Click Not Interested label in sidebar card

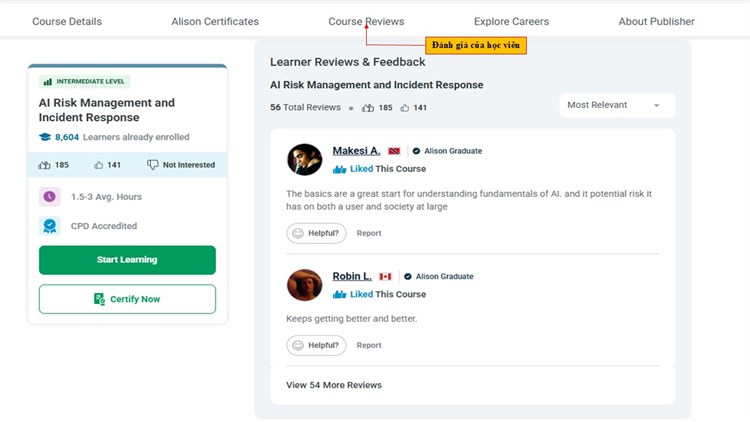[x=189, y=165]
